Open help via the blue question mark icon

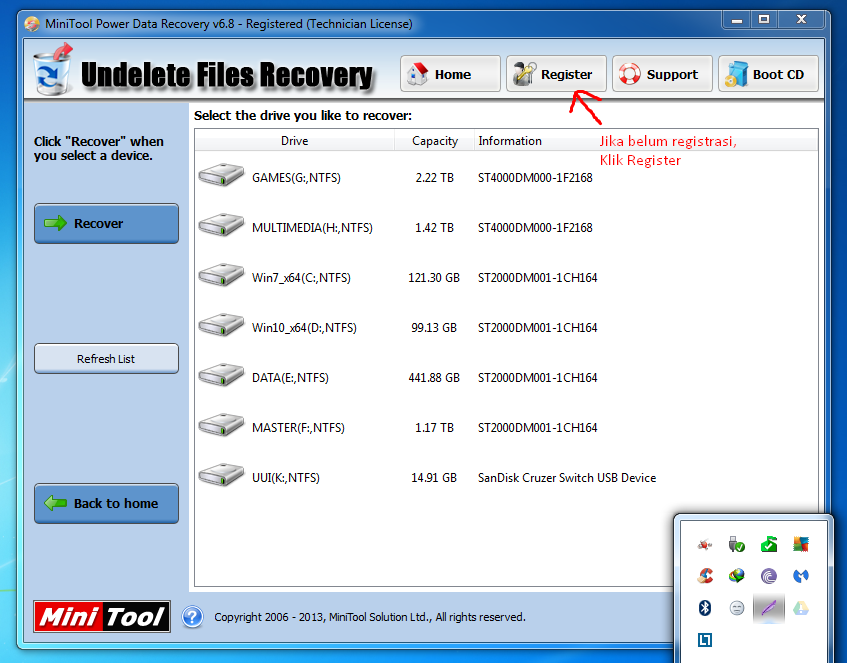tap(192, 617)
